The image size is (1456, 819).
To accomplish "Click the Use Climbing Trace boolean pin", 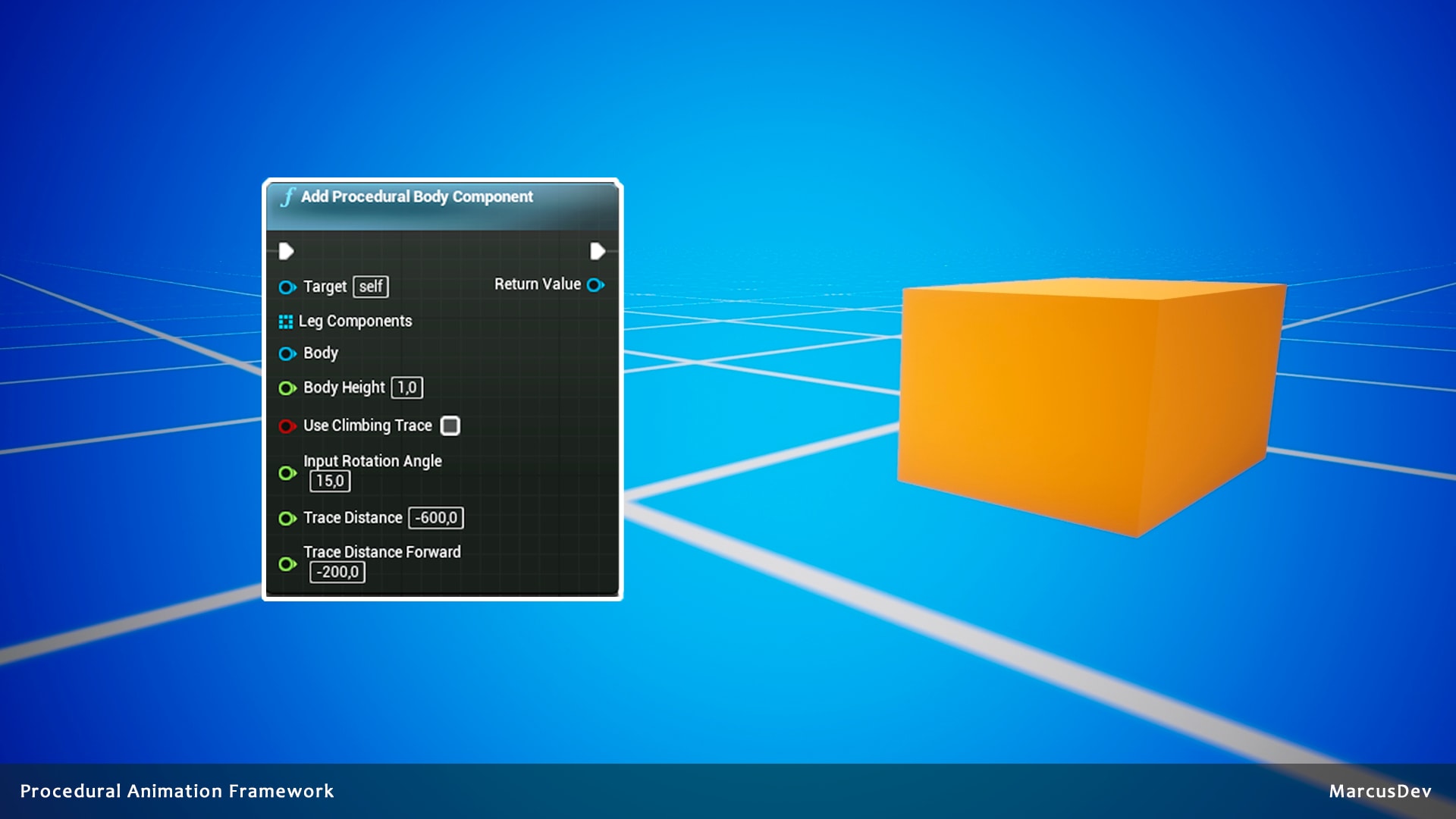I will (287, 426).
